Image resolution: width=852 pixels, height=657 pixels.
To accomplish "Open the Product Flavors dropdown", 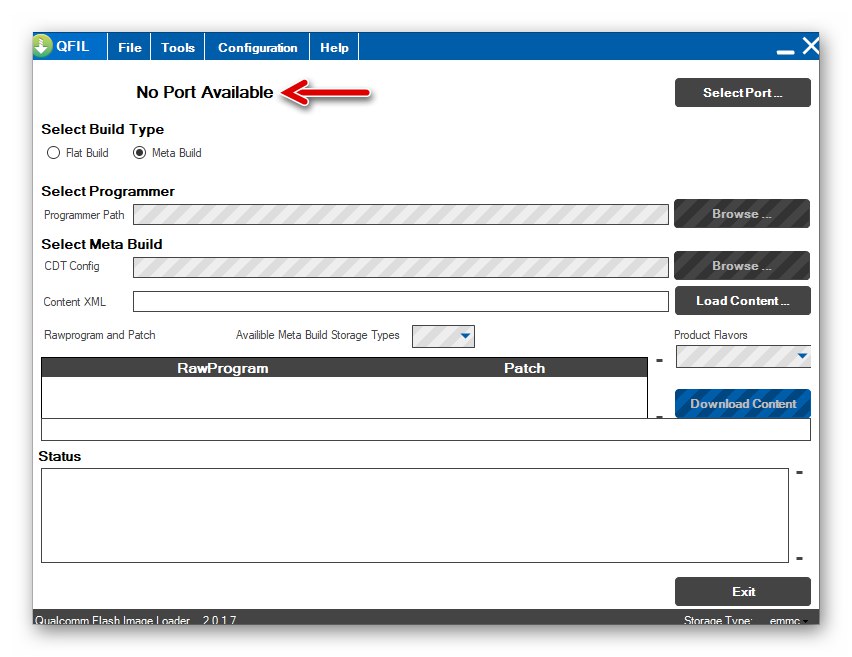I will (x=743, y=356).
